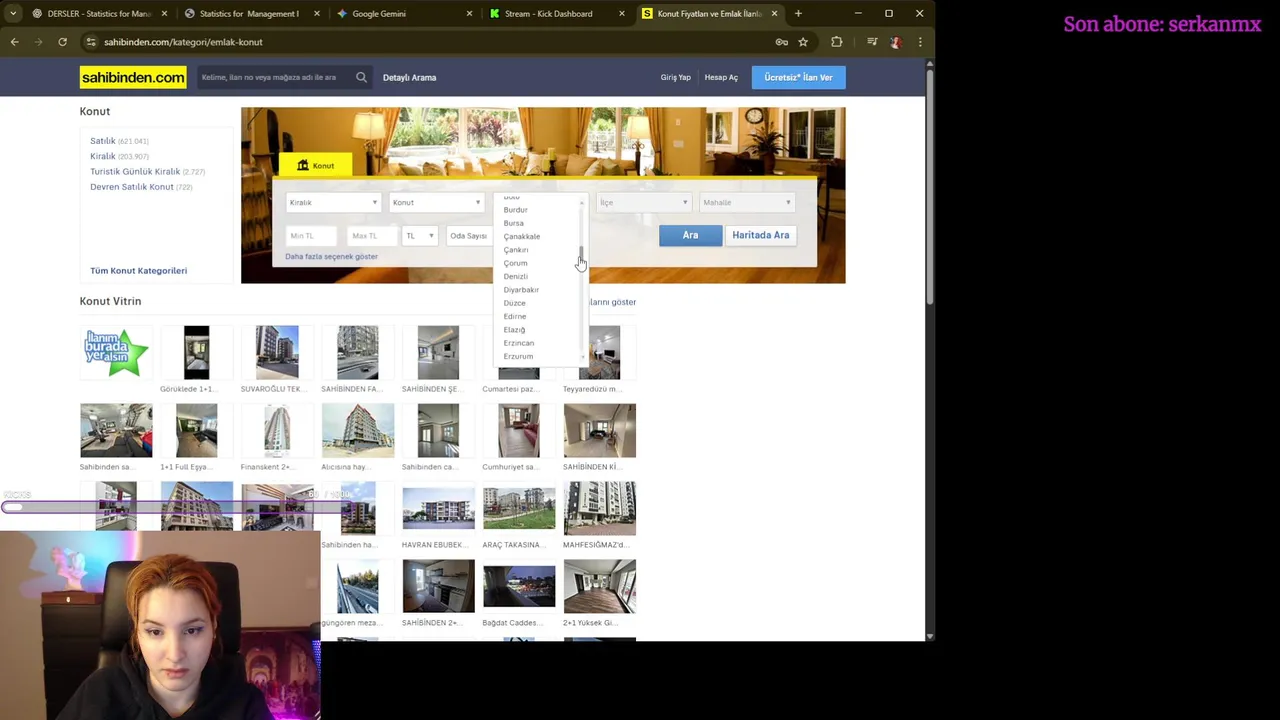The height and width of the screenshot is (720, 1280).
Task: Open the saved passwords key icon
Action: 782,42
